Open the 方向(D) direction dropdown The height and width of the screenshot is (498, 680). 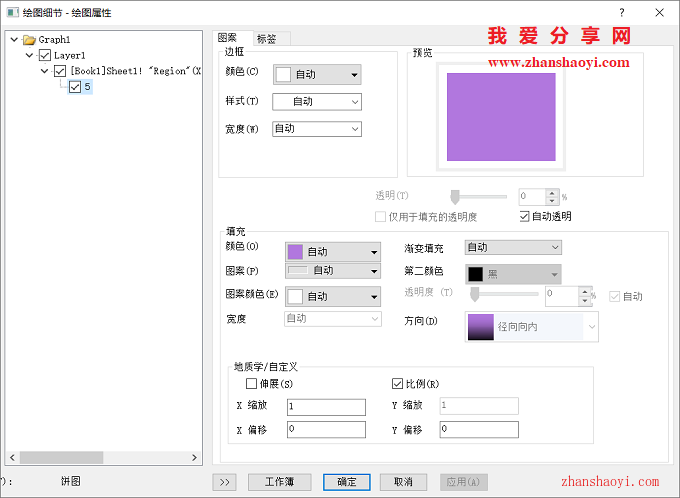click(532, 327)
